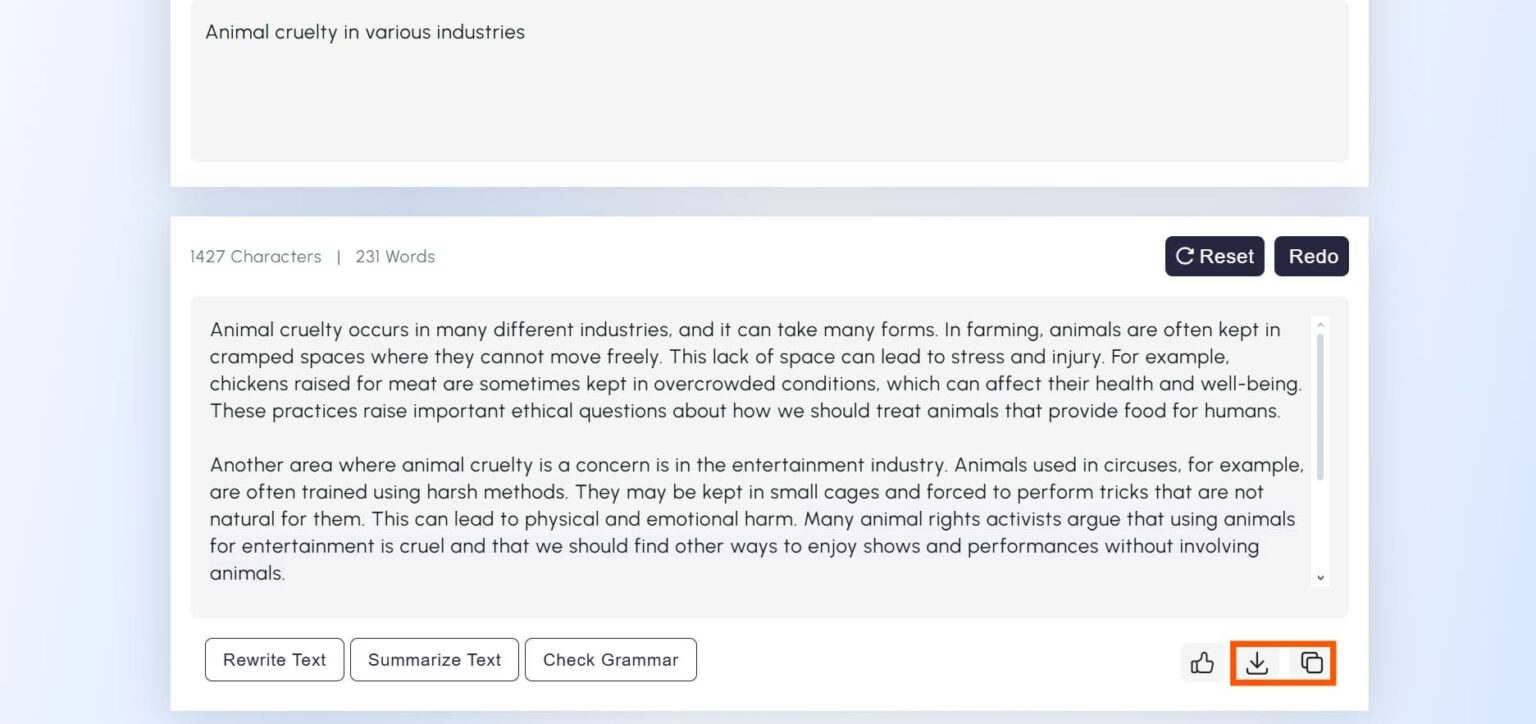Click the scrollbar up arrow in output box
The image size is (1536, 724).
pyautogui.click(x=1321, y=325)
